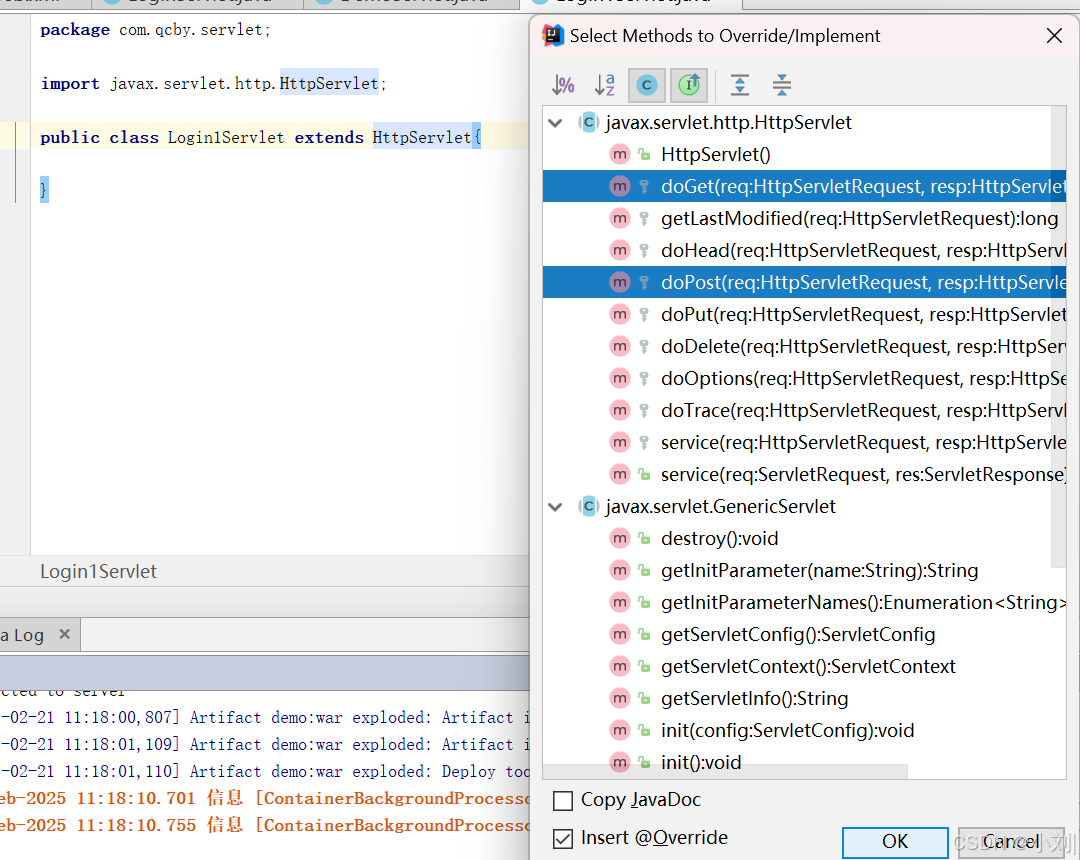Screen dimensions: 1080x860
Task: Click package com.qcby.servlet line
Action: (156, 30)
